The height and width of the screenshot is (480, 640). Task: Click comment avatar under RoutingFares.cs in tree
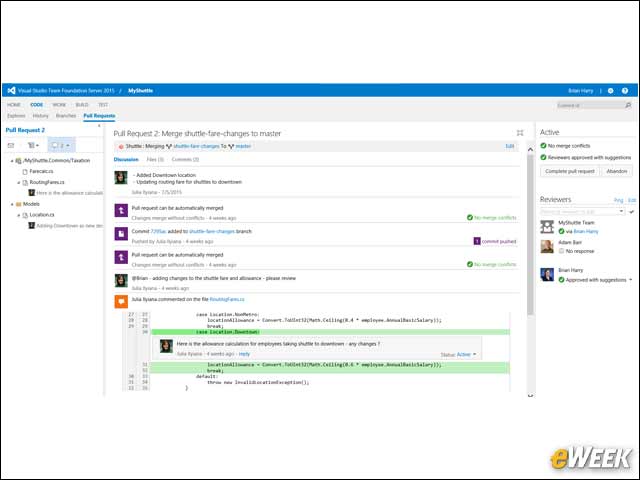pos(31,193)
